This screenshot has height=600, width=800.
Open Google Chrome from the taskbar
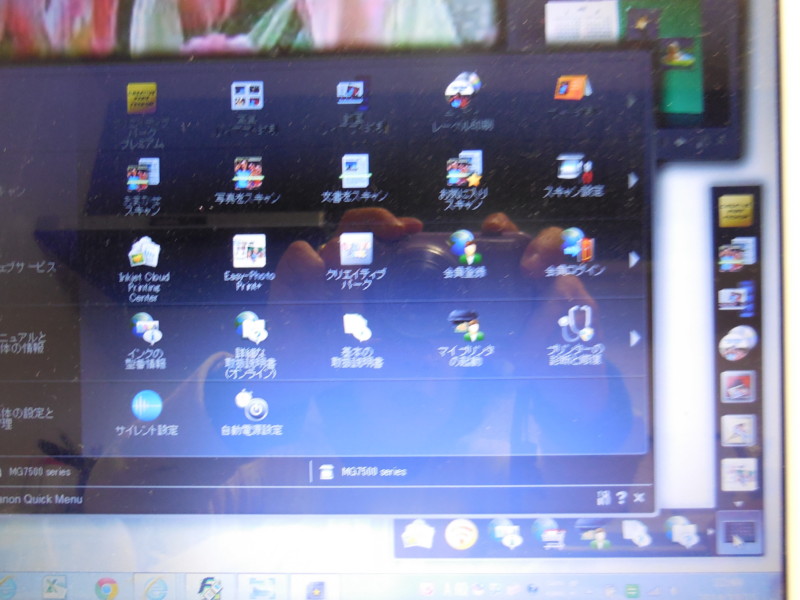point(107,588)
